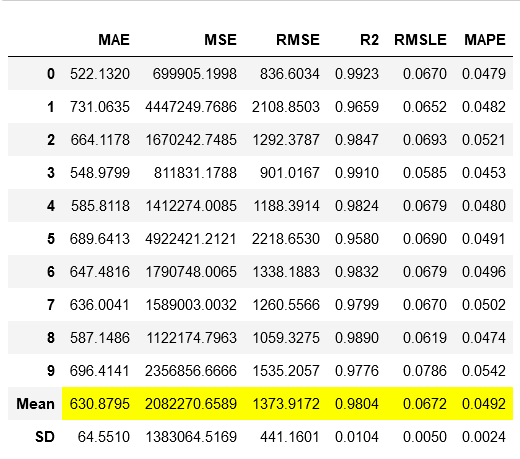Click MAPE value 0.0482

click(484, 107)
